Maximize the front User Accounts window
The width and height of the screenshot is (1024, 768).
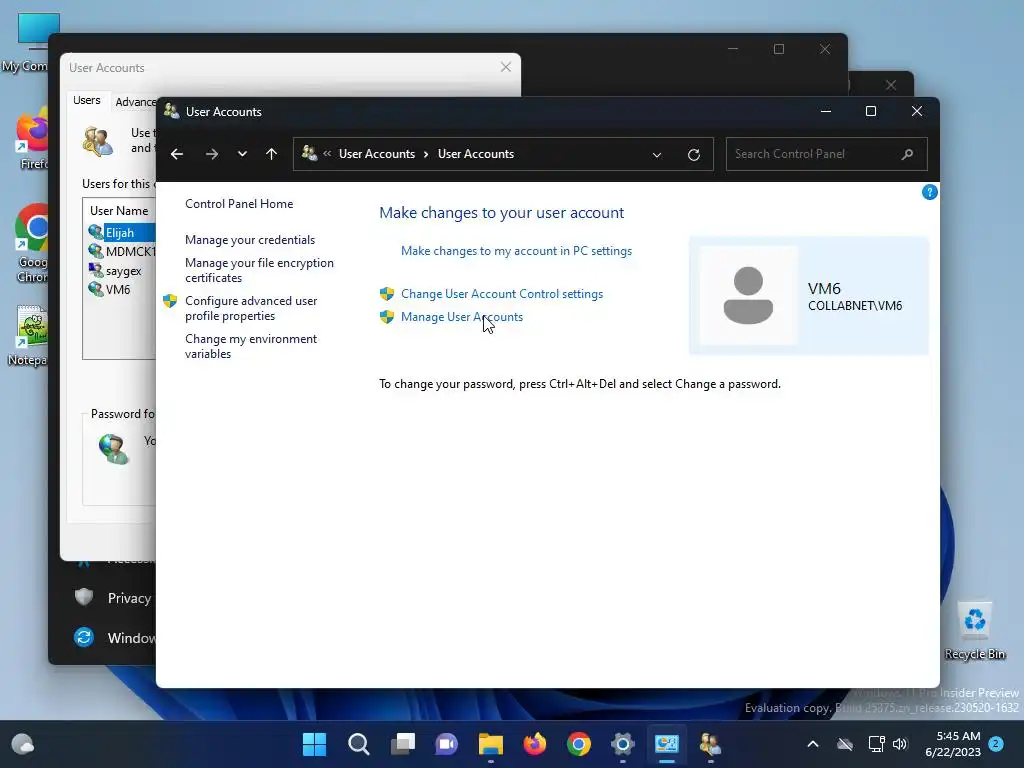coord(871,112)
